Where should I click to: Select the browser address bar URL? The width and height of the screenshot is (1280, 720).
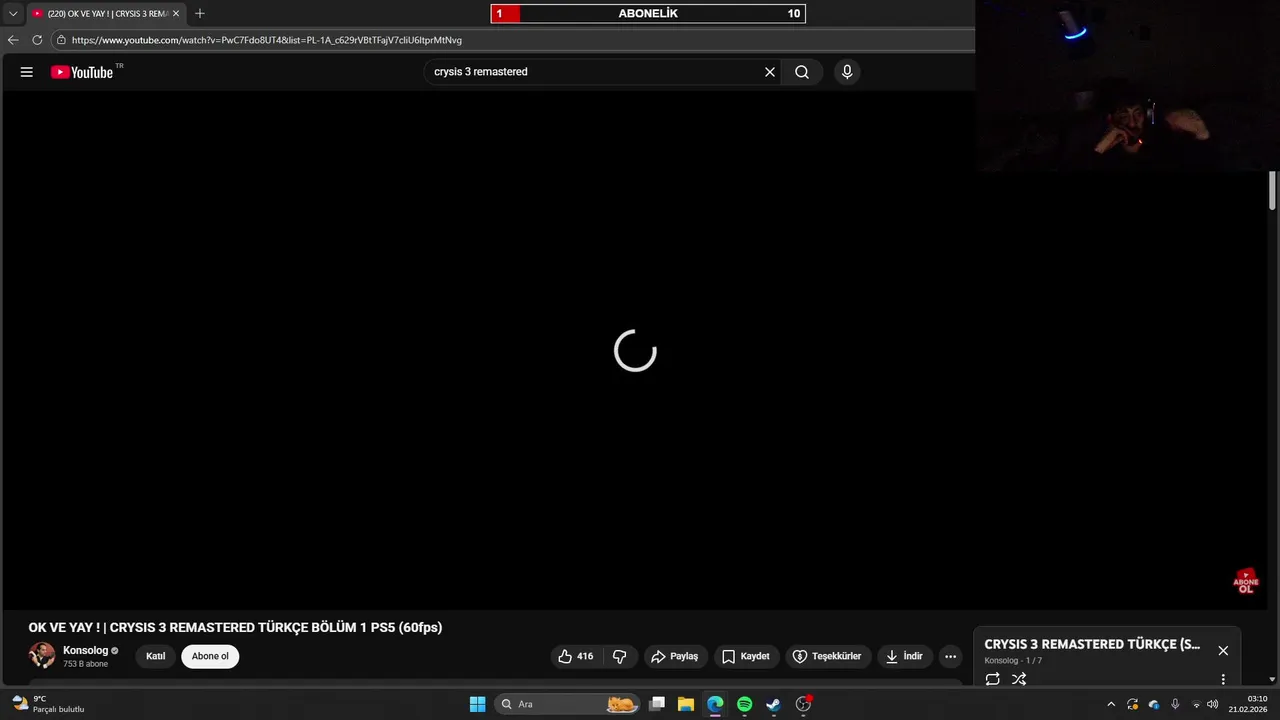coord(267,40)
